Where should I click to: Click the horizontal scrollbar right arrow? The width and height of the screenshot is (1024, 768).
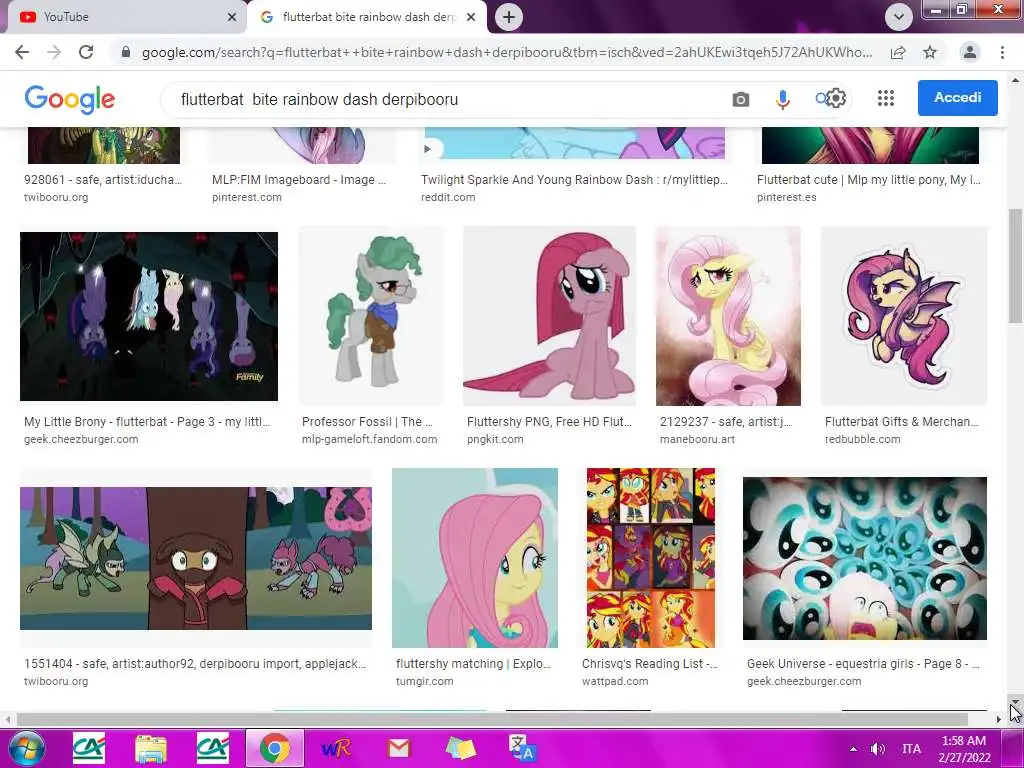pyautogui.click(x=999, y=719)
